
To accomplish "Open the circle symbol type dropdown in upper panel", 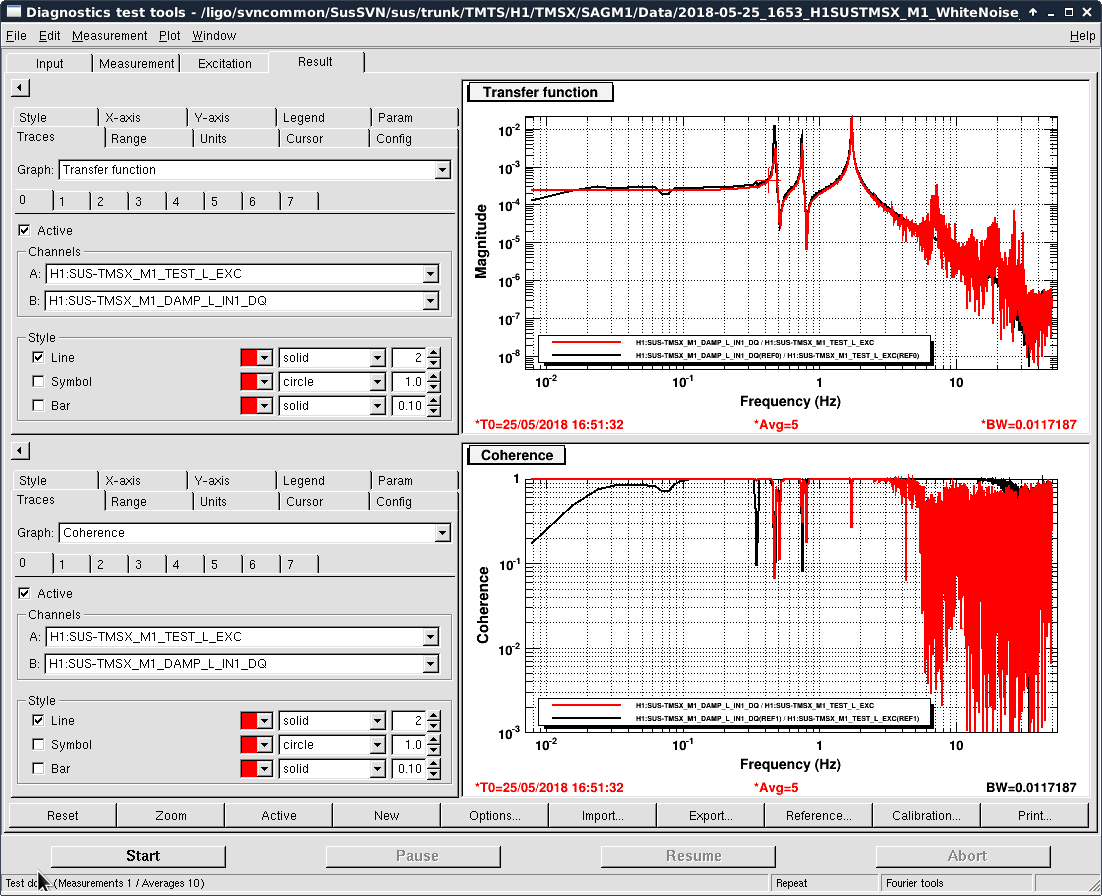I will [x=377, y=382].
